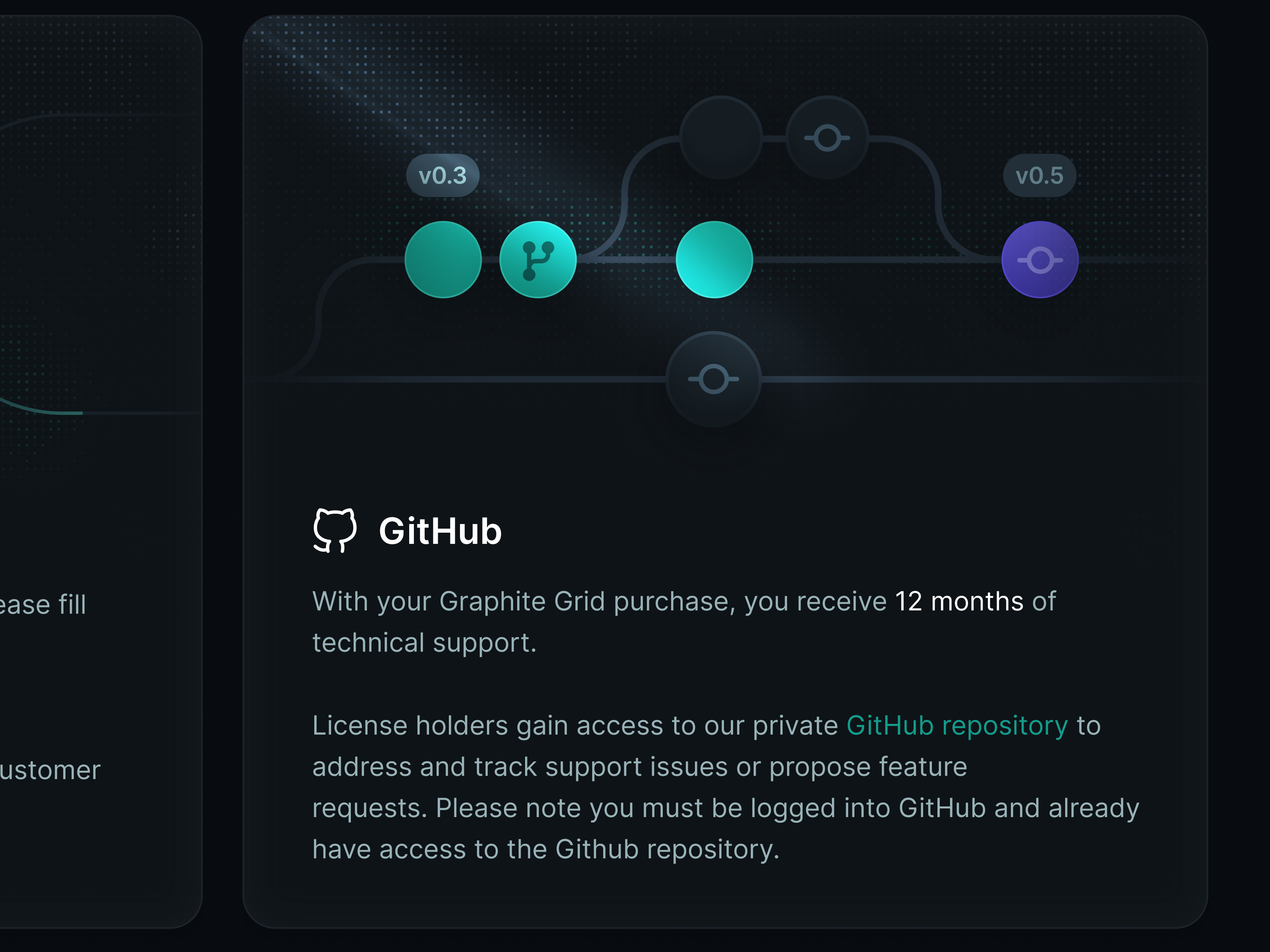
Task: Click the dark teal circle below v0.3
Action: (x=443, y=260)
